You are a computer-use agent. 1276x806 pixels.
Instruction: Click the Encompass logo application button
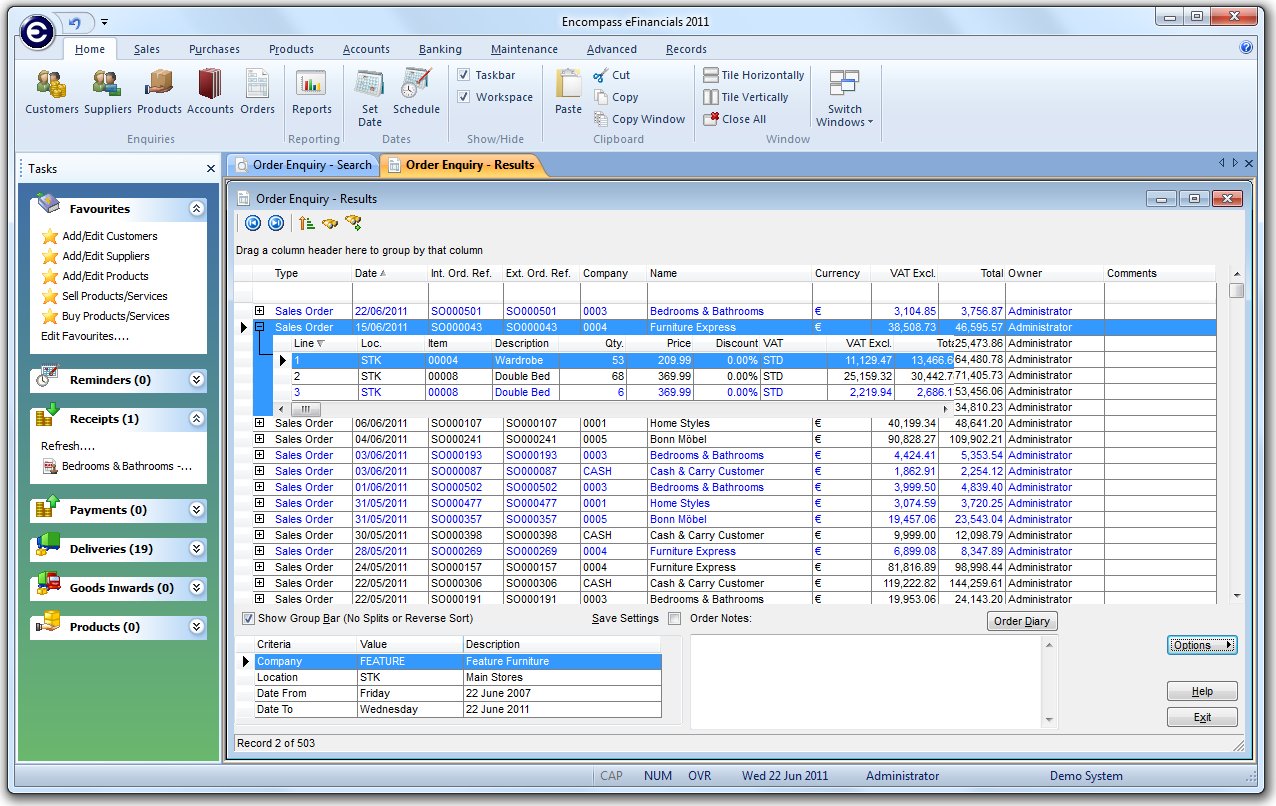(x=38, y=31)
